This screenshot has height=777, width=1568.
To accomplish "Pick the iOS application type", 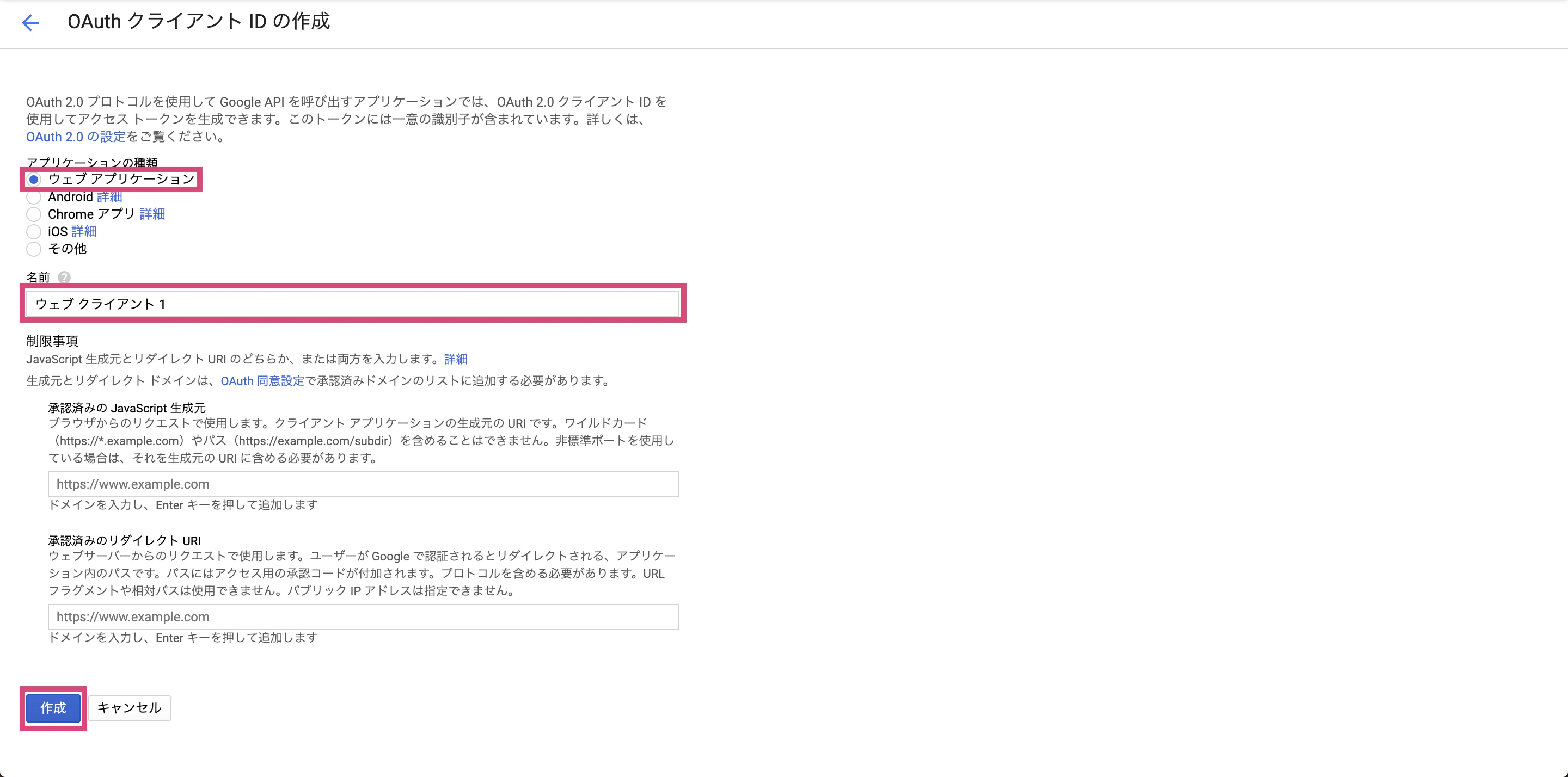I will [x=34, y=232].
